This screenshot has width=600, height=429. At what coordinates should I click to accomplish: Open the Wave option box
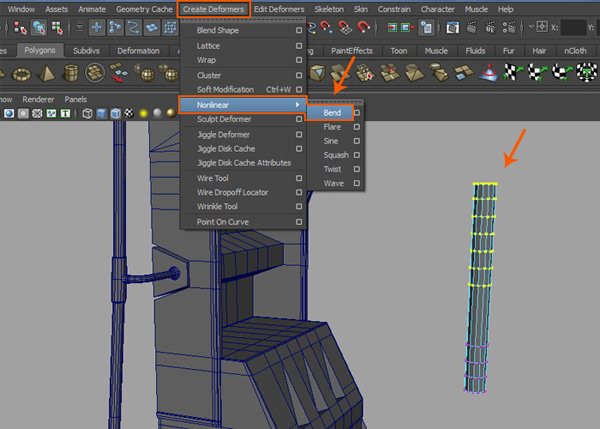pyautogui.click(x=357, y=183)
